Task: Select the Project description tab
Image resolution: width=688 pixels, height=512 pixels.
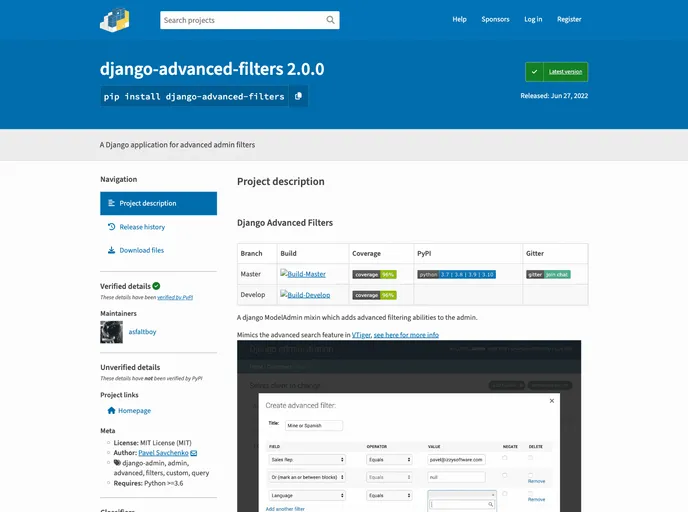Action: point(158,204)
